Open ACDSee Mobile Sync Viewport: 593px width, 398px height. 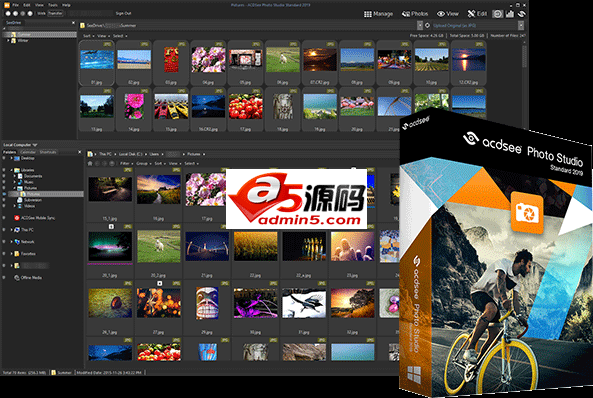[x=34, y=218]
